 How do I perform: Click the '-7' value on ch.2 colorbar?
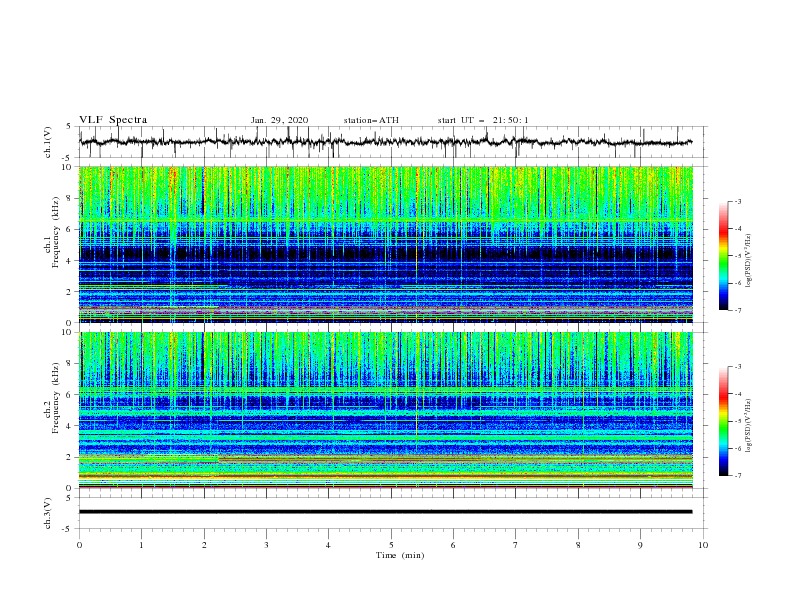pyautogui.click(x=738, y=476)
